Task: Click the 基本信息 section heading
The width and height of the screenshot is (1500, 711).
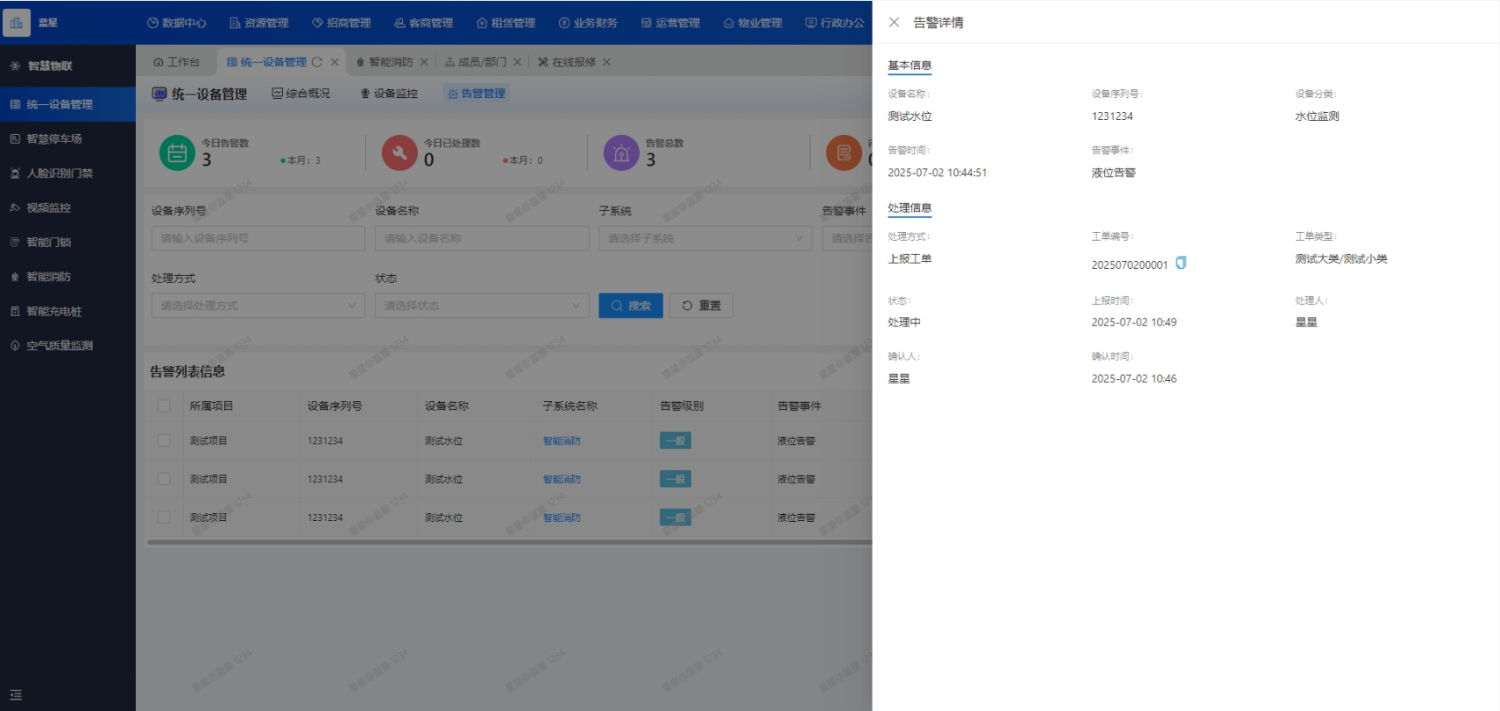Action: click(x=910, y=66)
